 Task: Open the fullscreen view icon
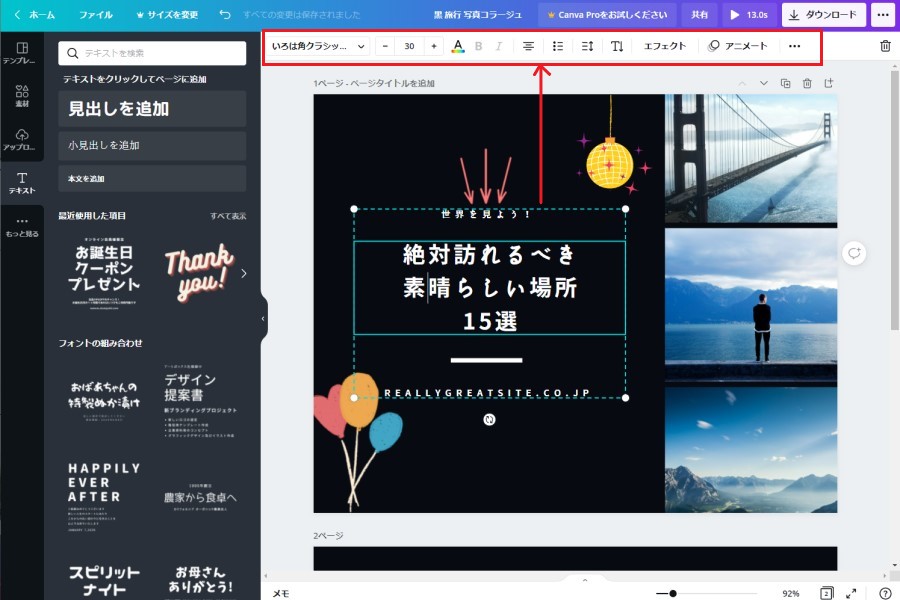click(852, 593)
